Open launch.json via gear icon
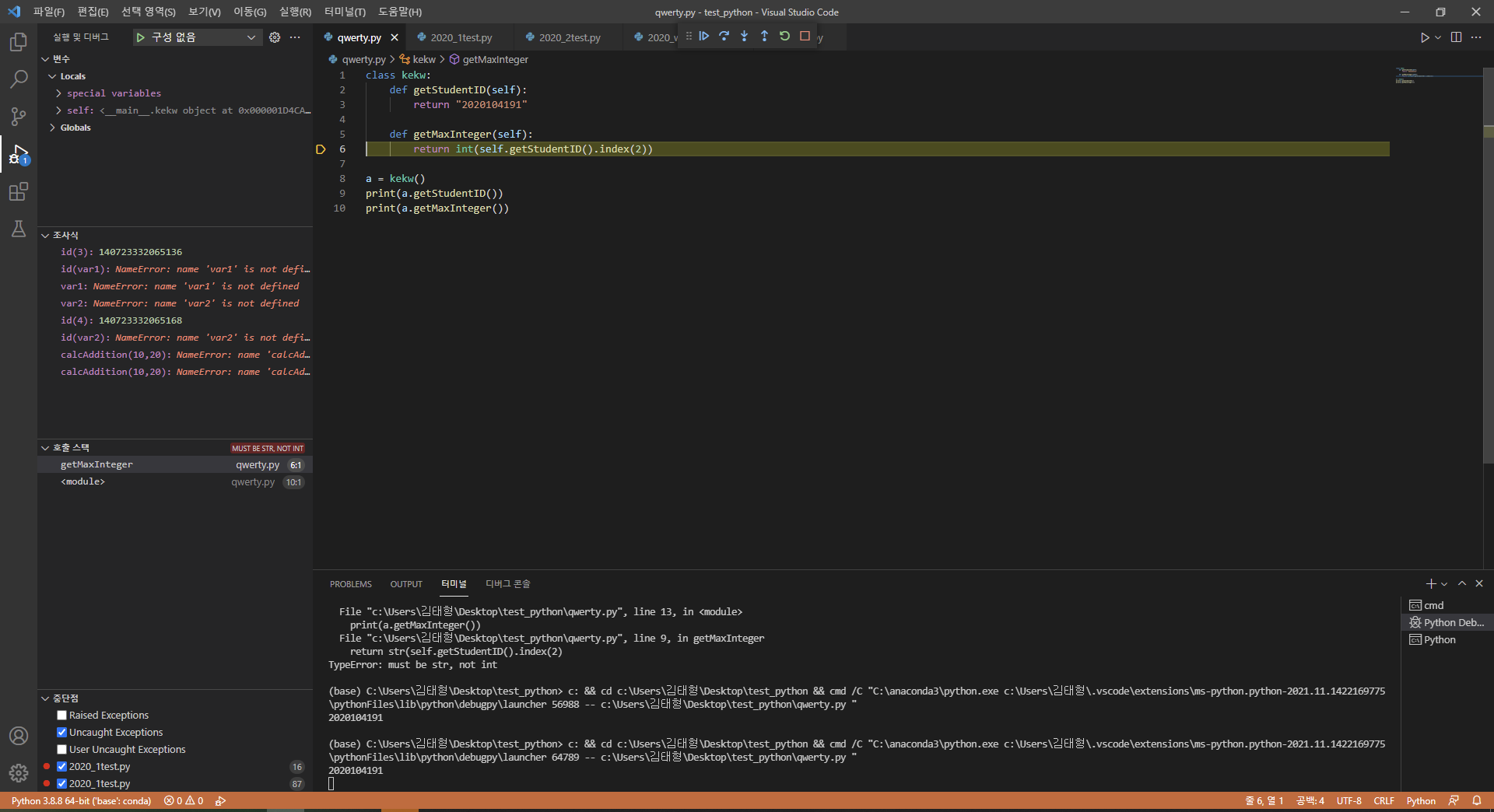 pos(275,37)
